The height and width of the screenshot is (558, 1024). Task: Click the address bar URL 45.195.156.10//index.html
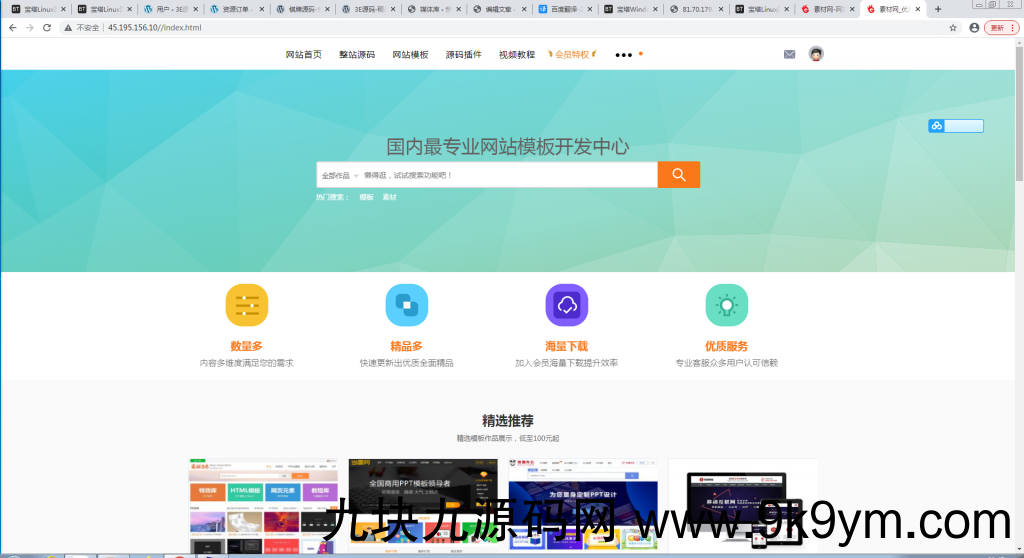click(155, 27)
